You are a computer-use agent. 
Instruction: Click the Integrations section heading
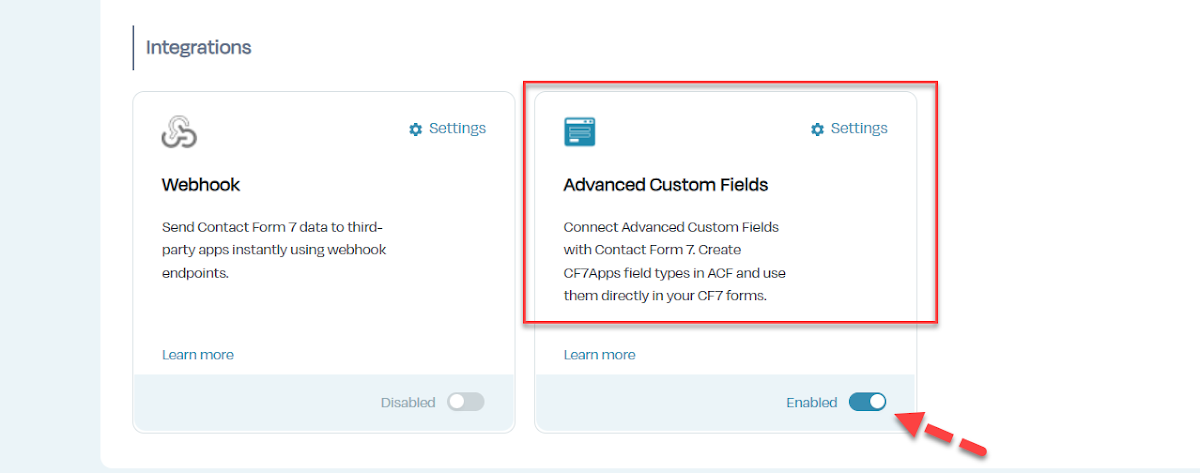199,47
